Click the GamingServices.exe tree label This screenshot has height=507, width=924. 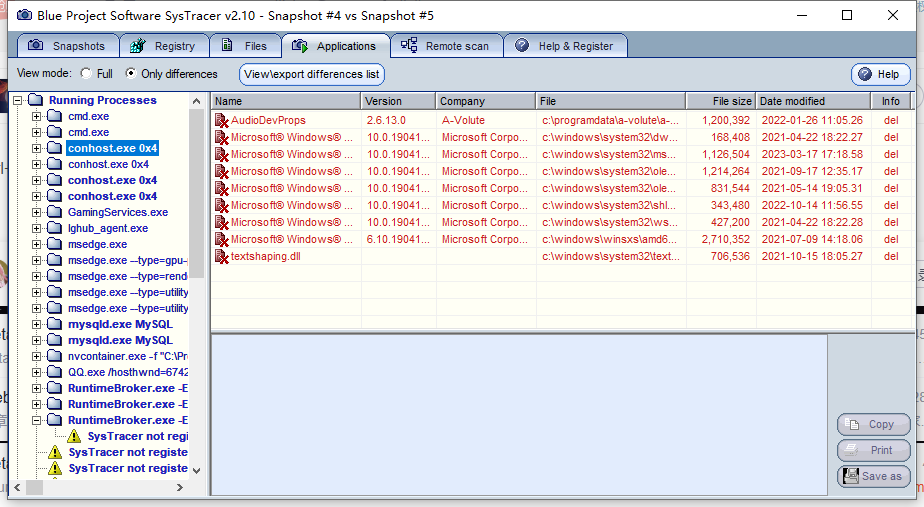coord(118,212)
